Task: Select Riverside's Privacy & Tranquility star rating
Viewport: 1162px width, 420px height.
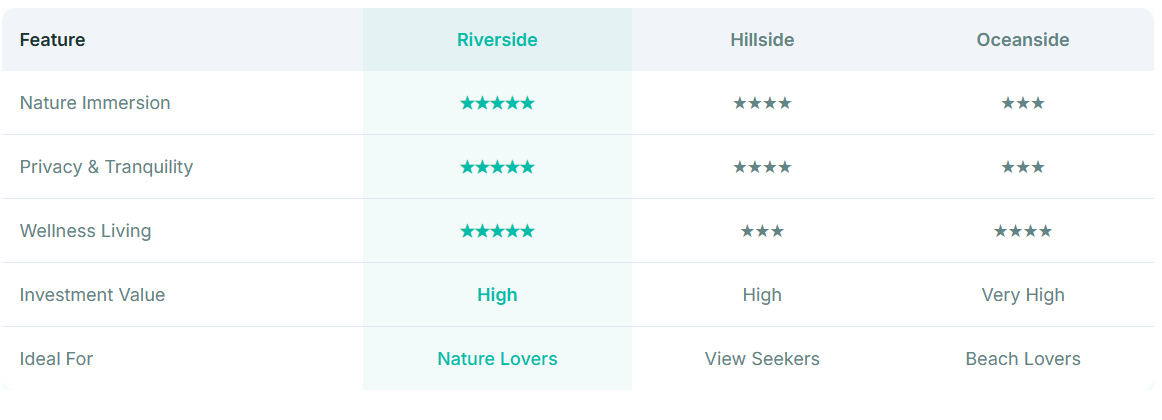Action: 497,167
